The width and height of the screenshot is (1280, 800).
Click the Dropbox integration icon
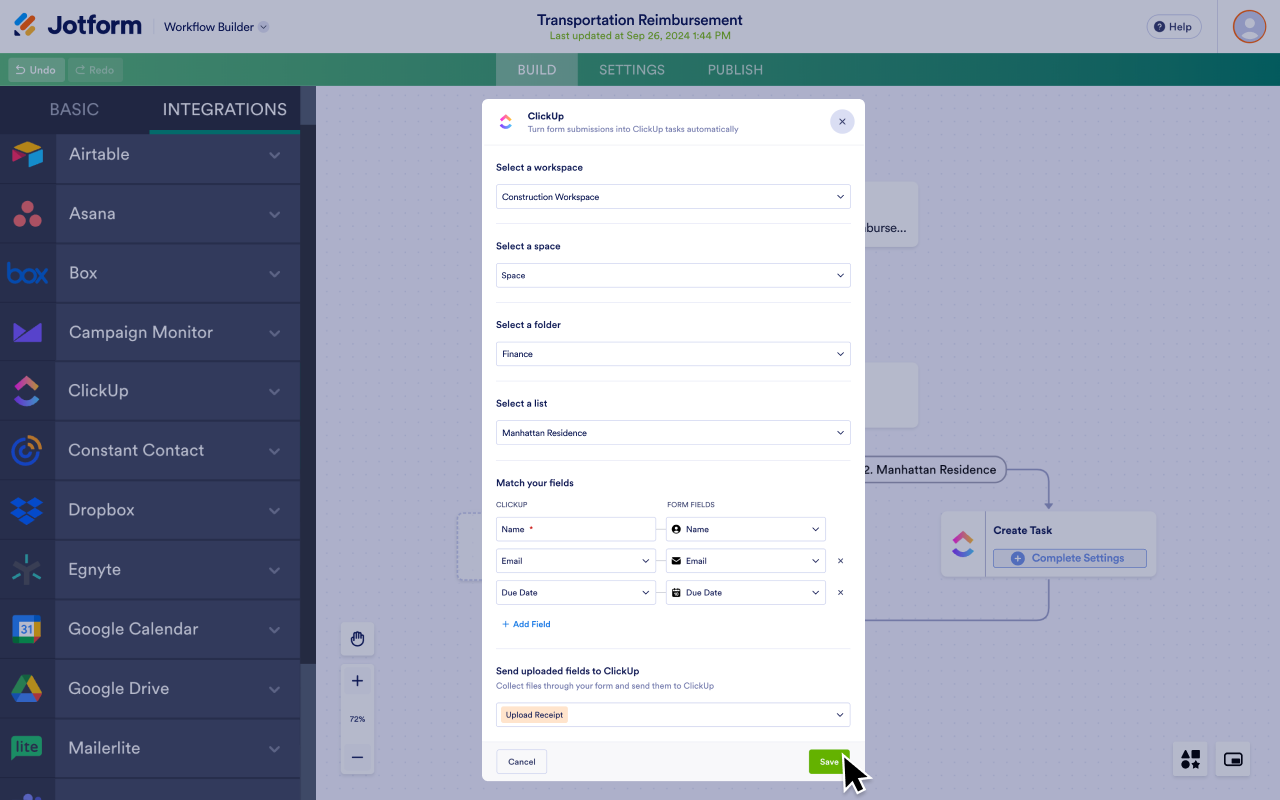point(27,510)
